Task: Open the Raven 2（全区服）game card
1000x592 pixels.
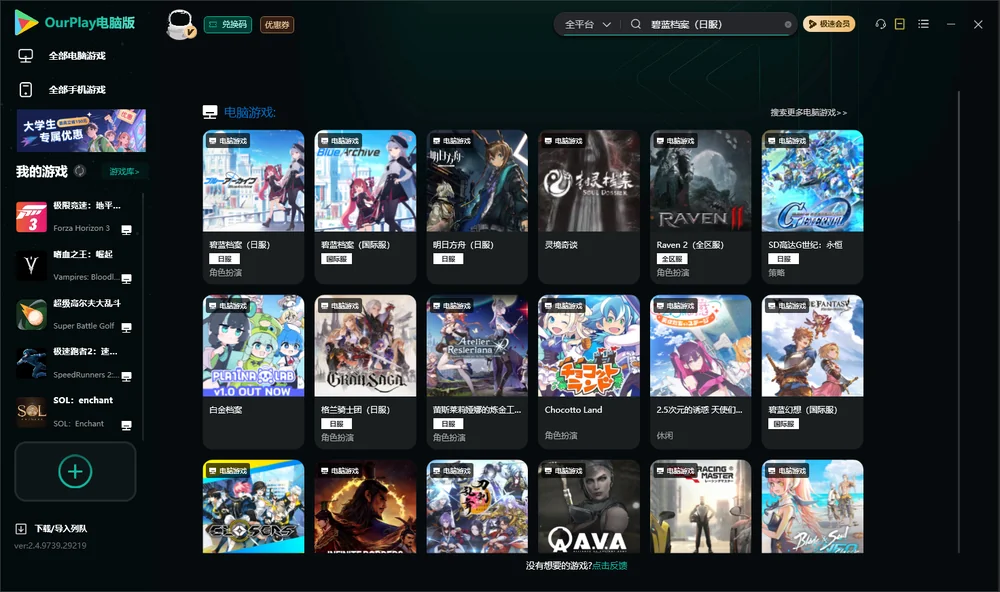Action: [x=701, y=207]
